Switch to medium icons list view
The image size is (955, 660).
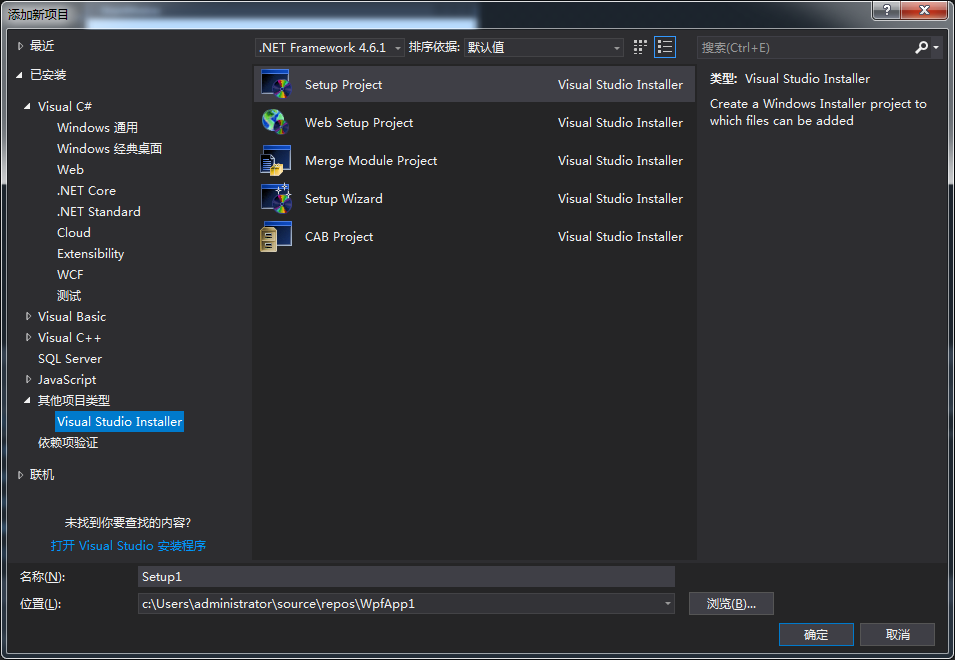point(664,47)
